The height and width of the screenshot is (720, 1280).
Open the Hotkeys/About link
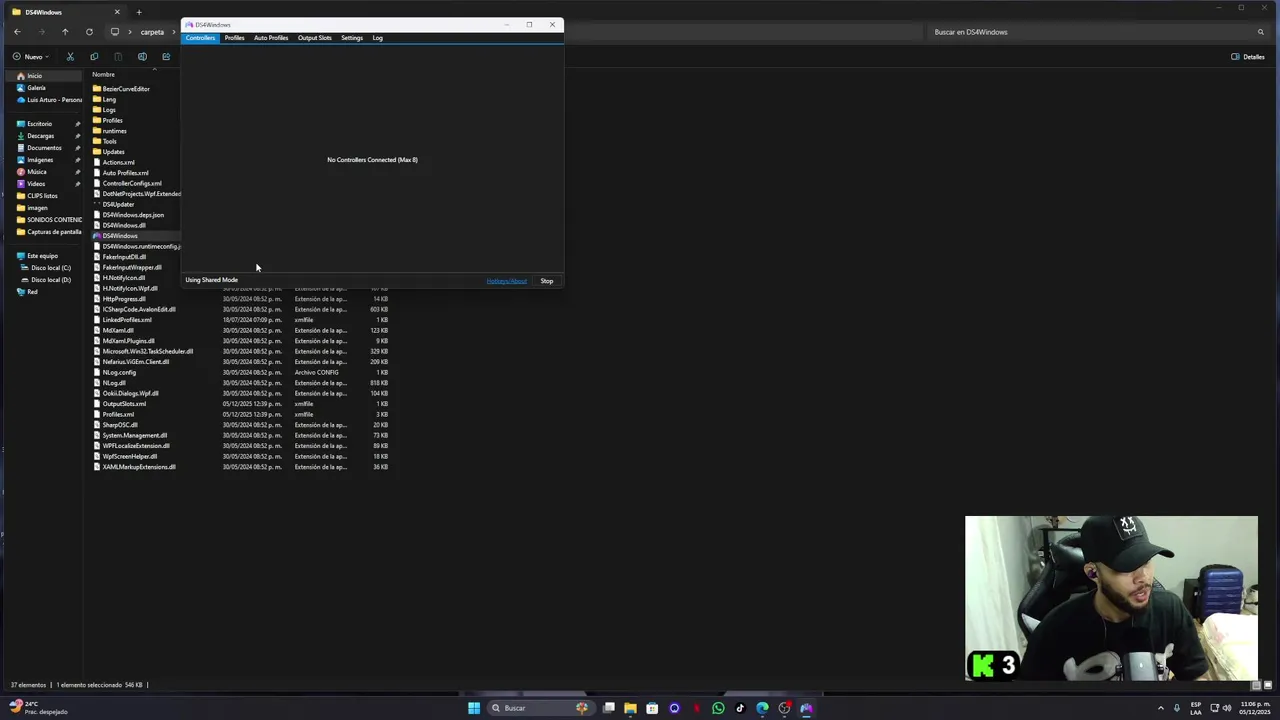coord(506,281)
